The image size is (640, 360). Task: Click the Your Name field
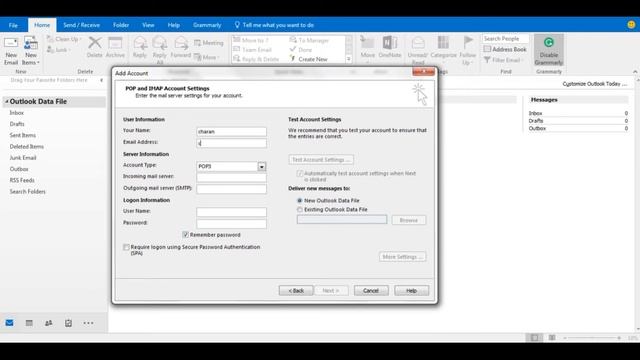(231, 131)
